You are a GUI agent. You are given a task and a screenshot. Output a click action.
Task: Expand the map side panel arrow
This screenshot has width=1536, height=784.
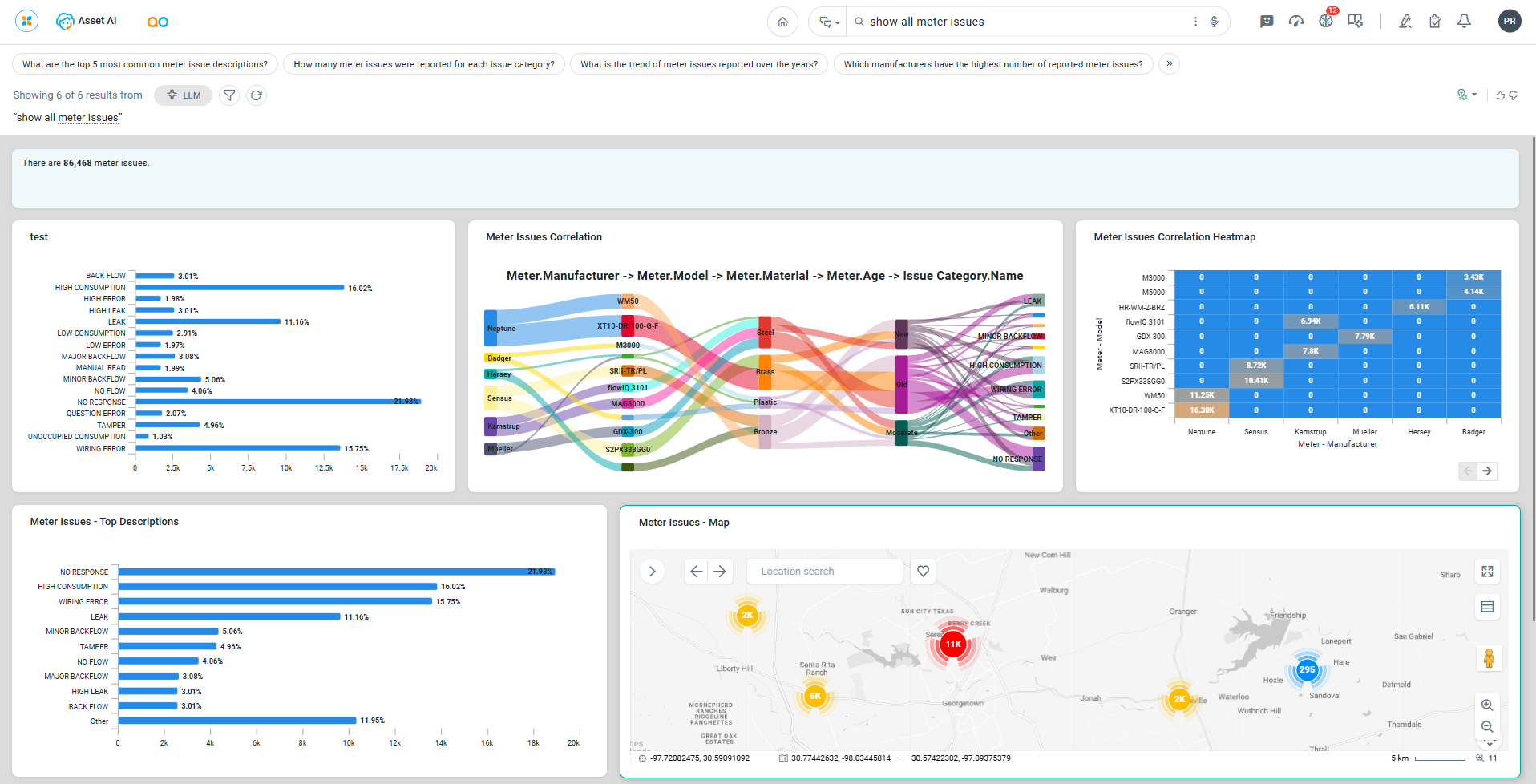pyautogui.click(x=653, y=572)
